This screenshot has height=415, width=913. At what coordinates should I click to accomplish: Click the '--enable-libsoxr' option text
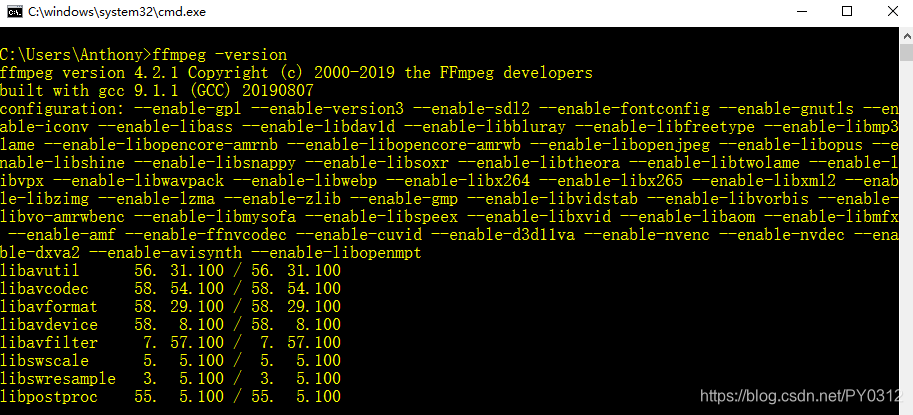pyautogui.click(x=377, y=163)
